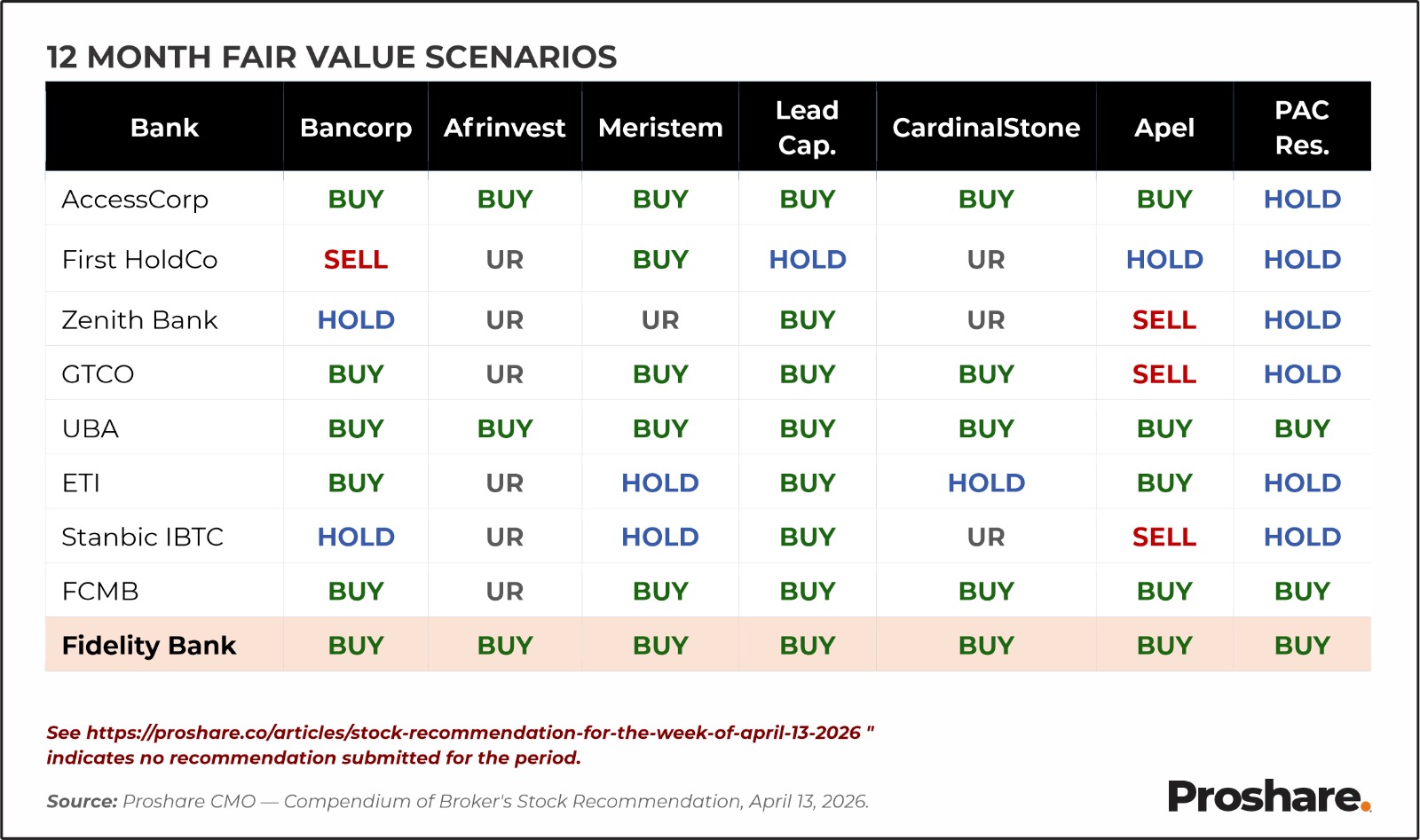Click Apel's SELL rating for GTCO
Screen dimensions: 1420x840
(x=1164, y=374)
